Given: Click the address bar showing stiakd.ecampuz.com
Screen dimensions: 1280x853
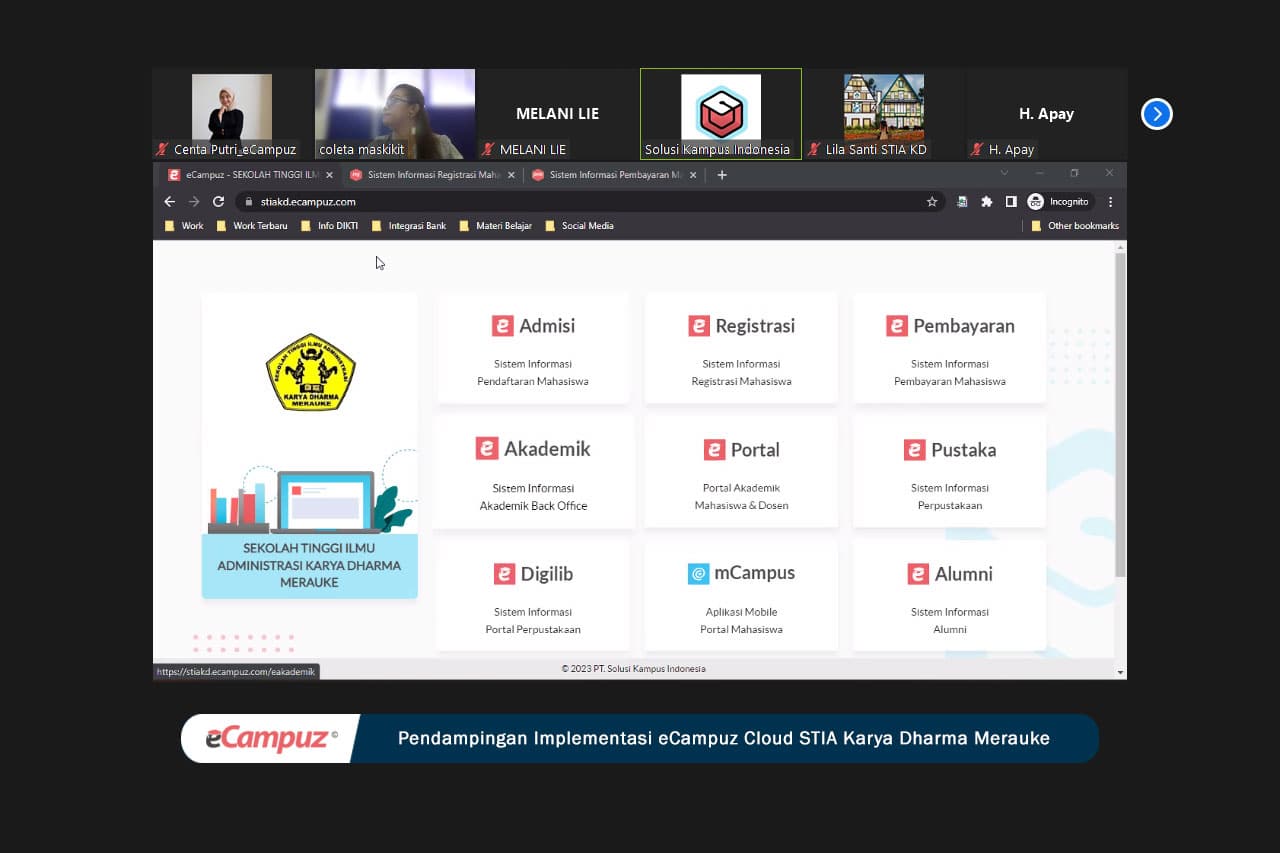Looking at the screenshot, I should [x=590, y=202].
